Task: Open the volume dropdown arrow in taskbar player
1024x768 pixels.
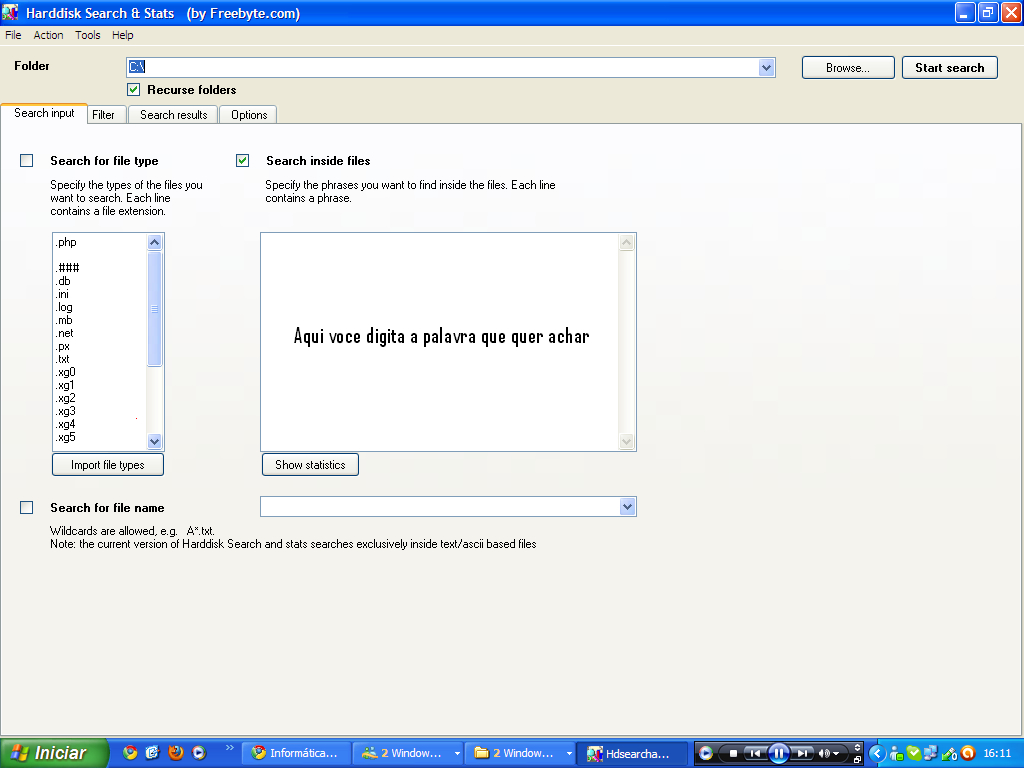Action: [836, 754]
